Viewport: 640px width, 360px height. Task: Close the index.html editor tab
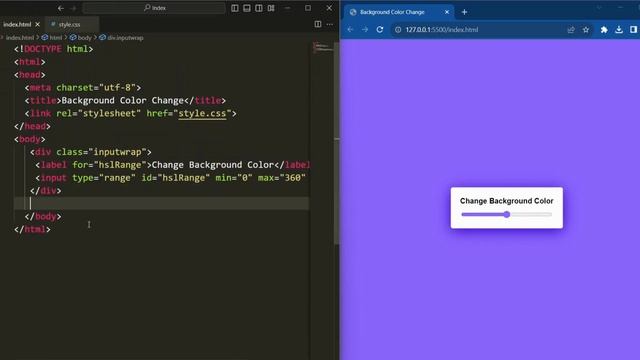[38, 24]
